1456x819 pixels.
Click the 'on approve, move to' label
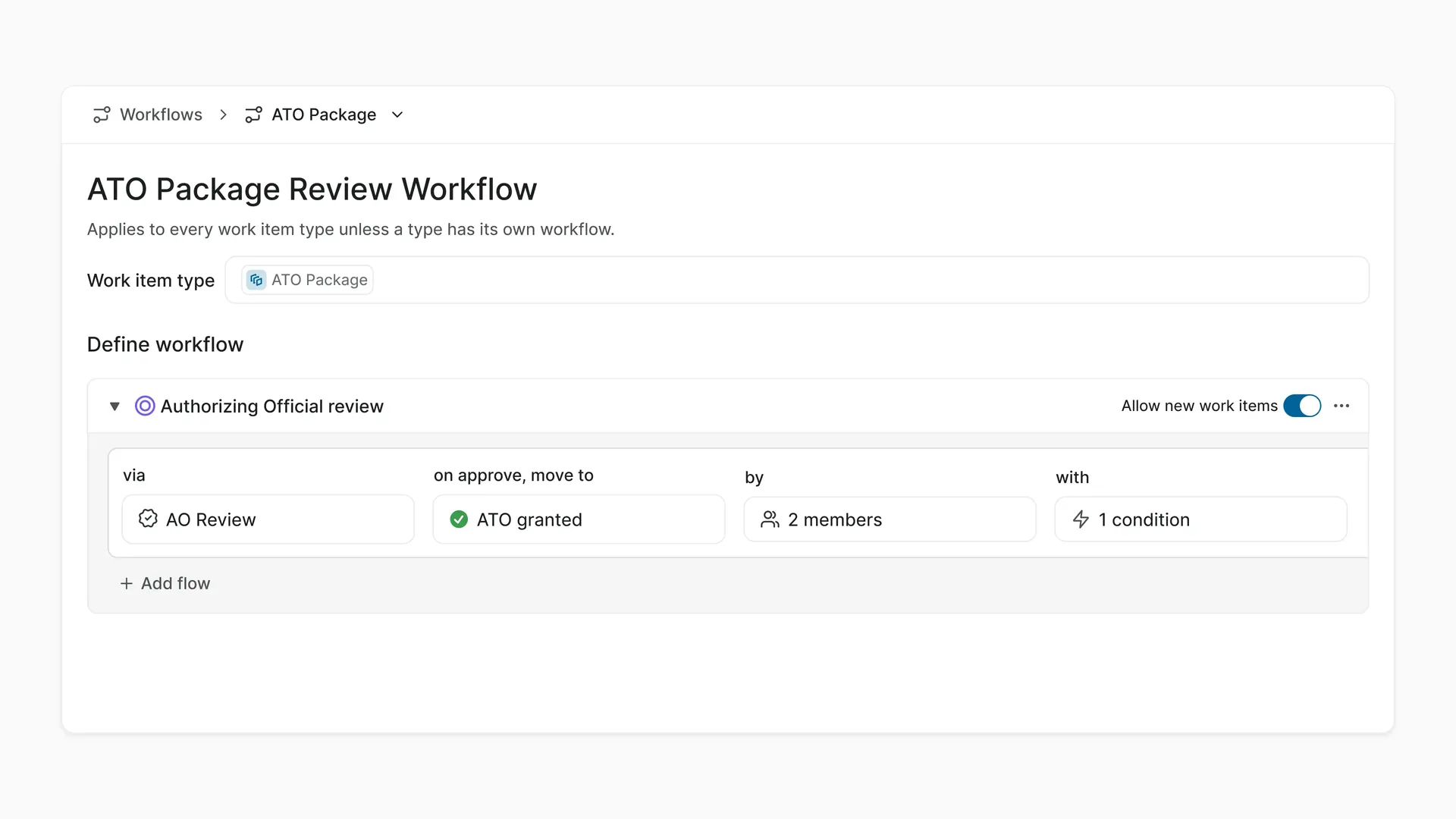point(513,475)
